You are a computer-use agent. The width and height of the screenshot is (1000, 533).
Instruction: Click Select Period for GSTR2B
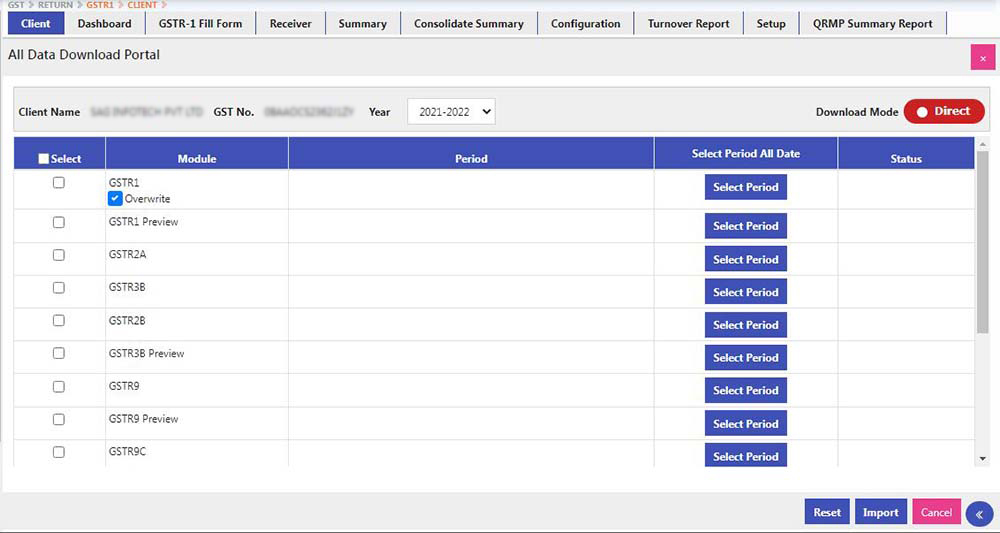[x=745, y=325]
